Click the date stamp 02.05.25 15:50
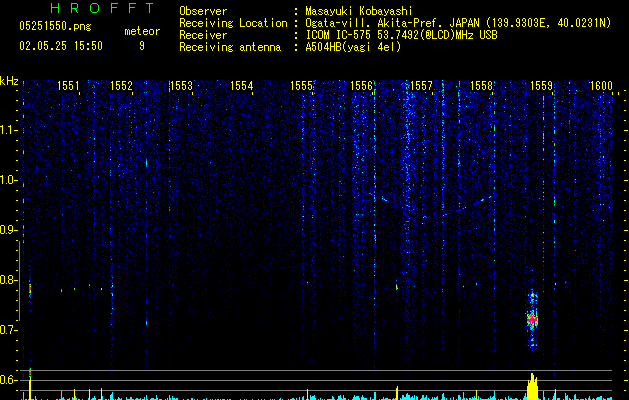This screenshot has width=629, height=400. pyautogui.click(x=61, y=46)
